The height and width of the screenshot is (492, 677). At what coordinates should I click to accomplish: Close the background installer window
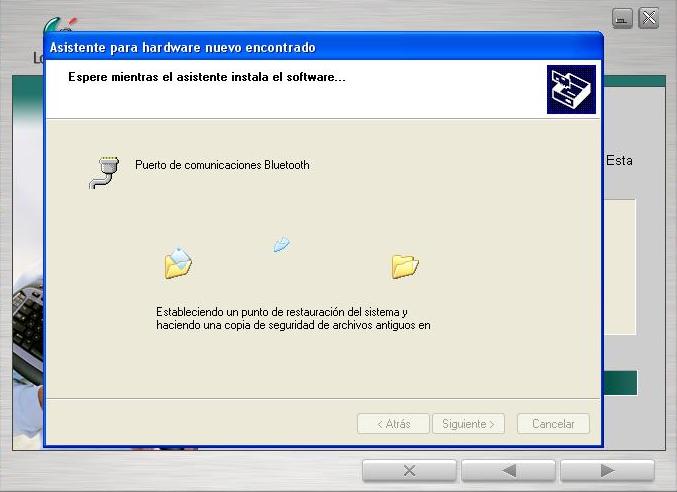pyautogui.click(x=649, y=18)
